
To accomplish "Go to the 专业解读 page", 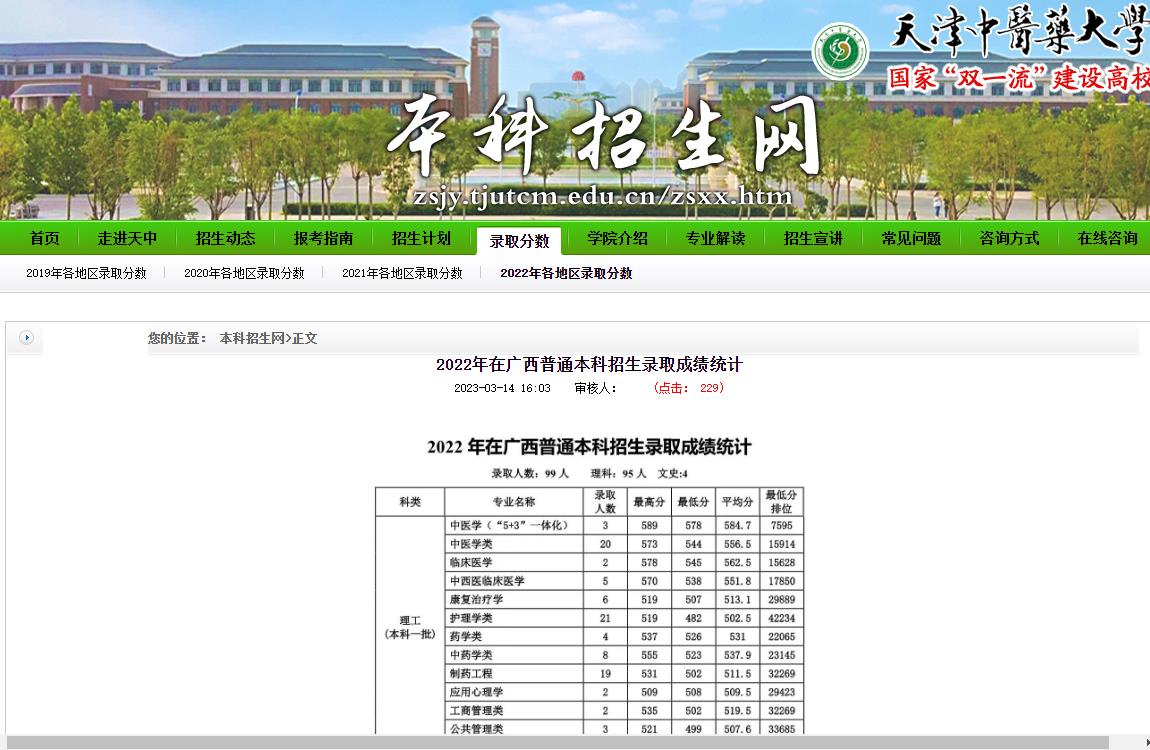I will pos(715,238).
